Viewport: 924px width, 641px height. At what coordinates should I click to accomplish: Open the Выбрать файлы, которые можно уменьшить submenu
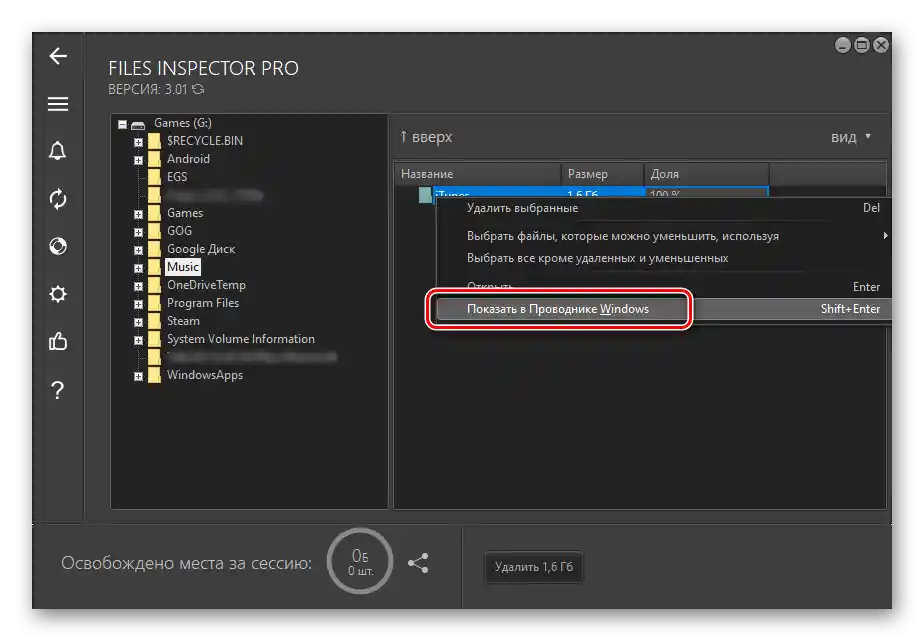(x=663, y=236)
